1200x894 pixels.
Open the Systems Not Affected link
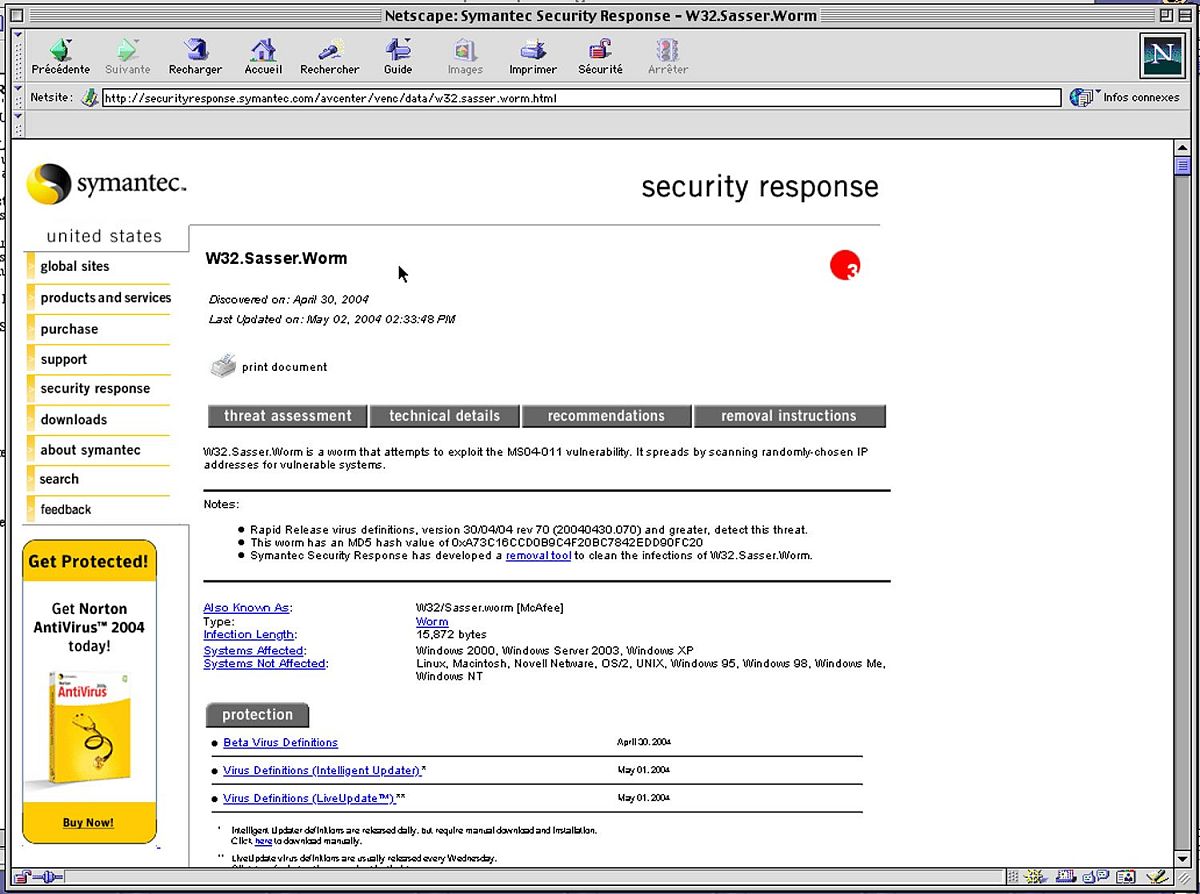pos(264,664)
